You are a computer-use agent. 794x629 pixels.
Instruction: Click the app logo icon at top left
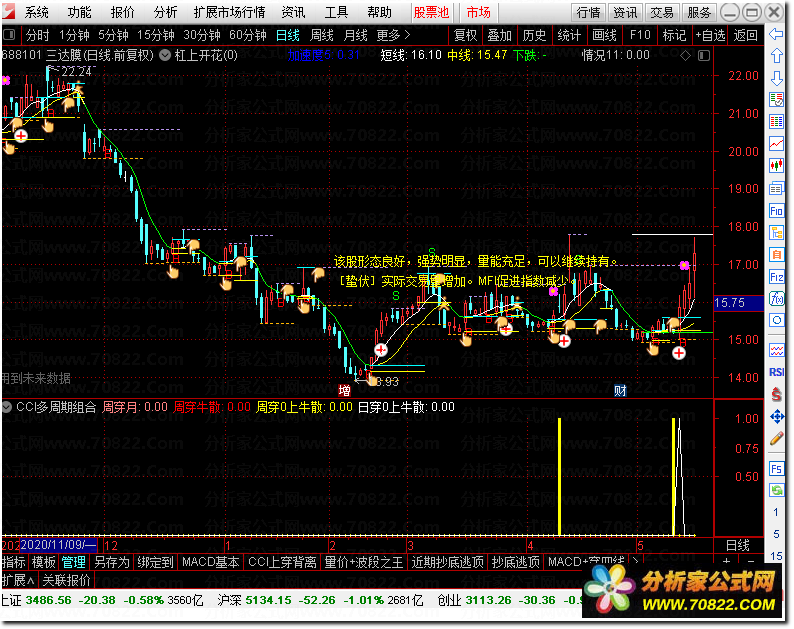9,11
